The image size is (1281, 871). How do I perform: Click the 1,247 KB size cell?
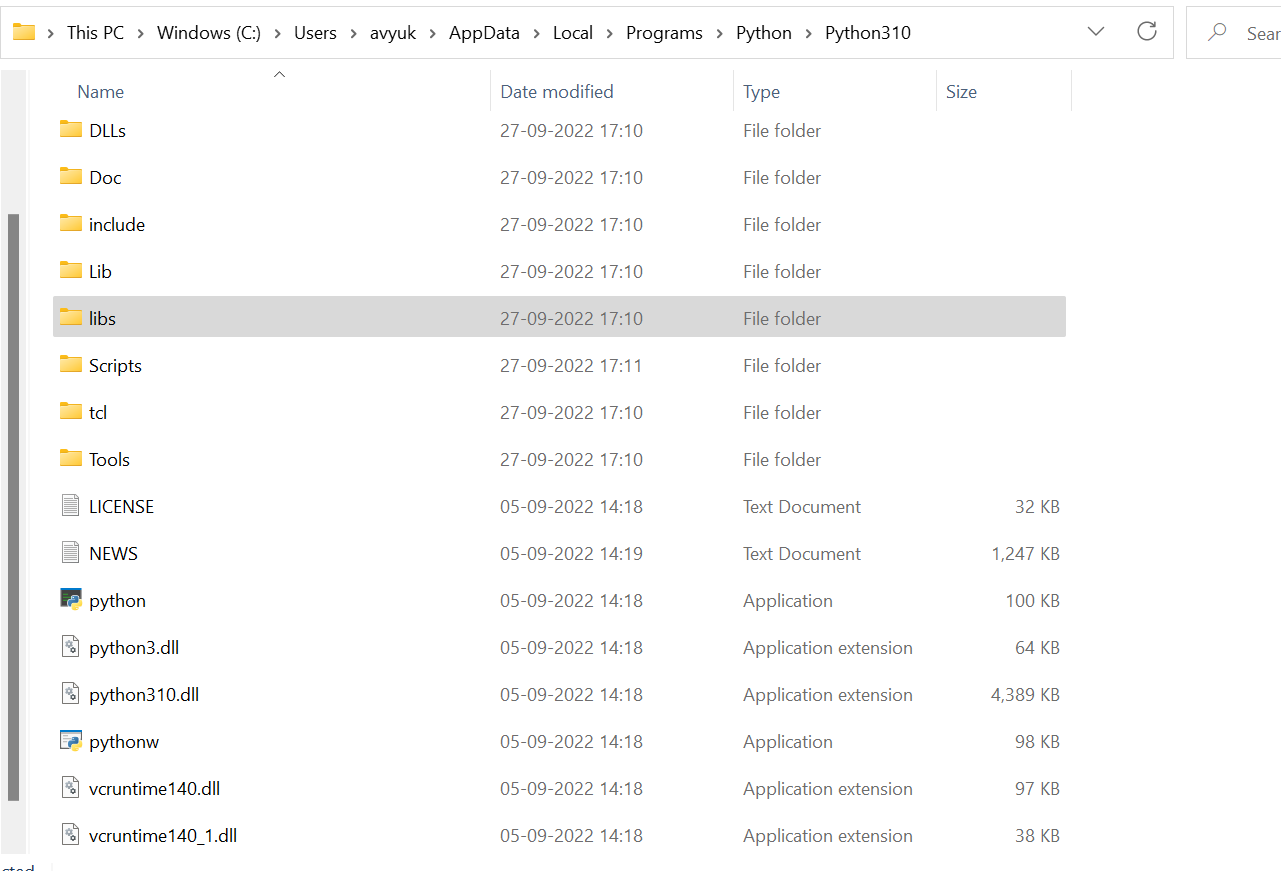tap(1025, 554)
